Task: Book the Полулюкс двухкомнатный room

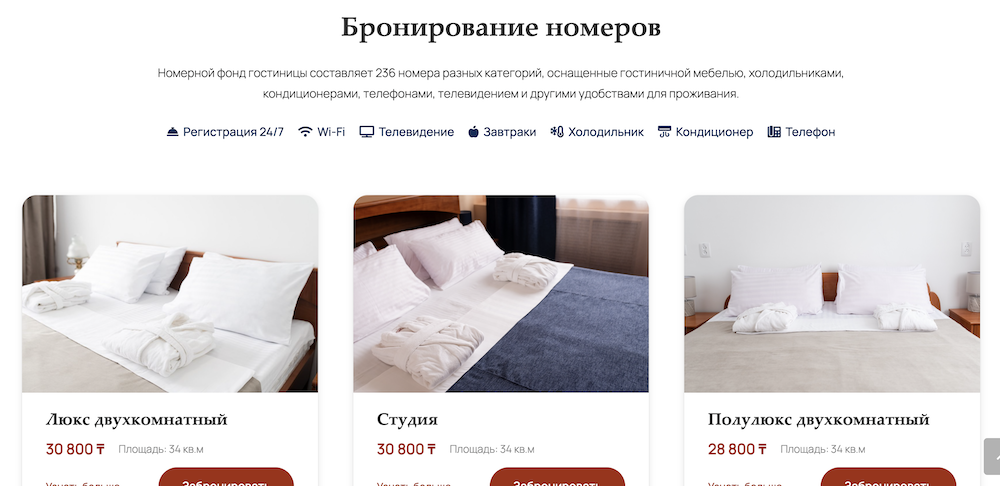Action: coord(888,478)
